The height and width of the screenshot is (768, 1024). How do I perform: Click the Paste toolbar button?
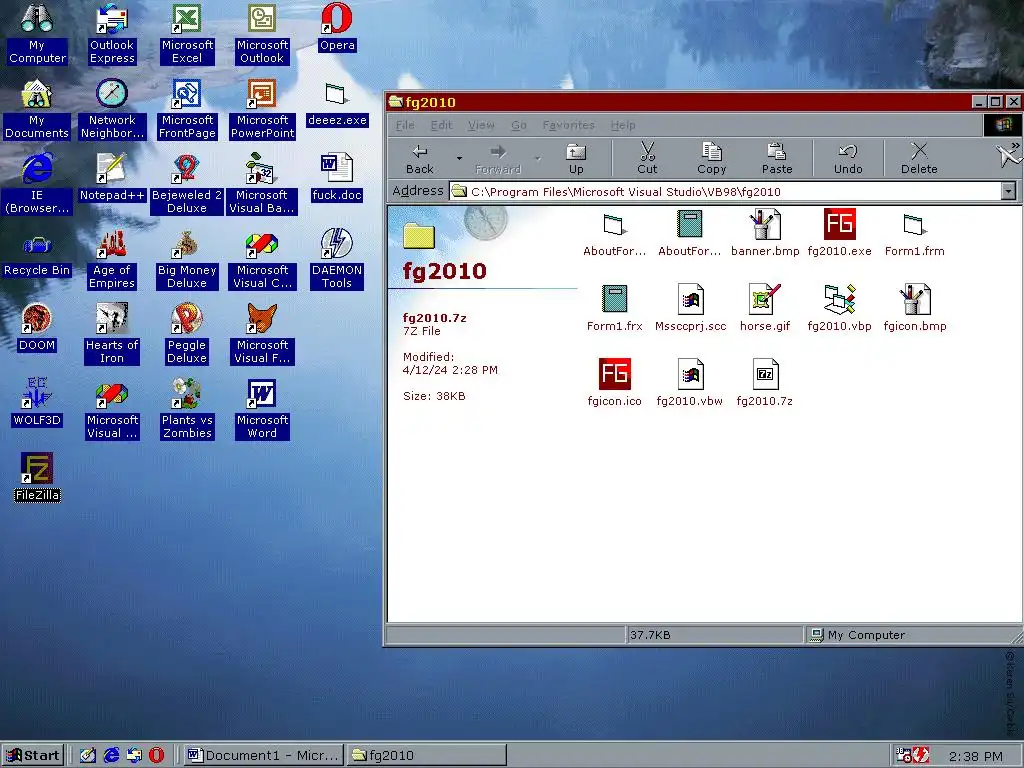776,159
